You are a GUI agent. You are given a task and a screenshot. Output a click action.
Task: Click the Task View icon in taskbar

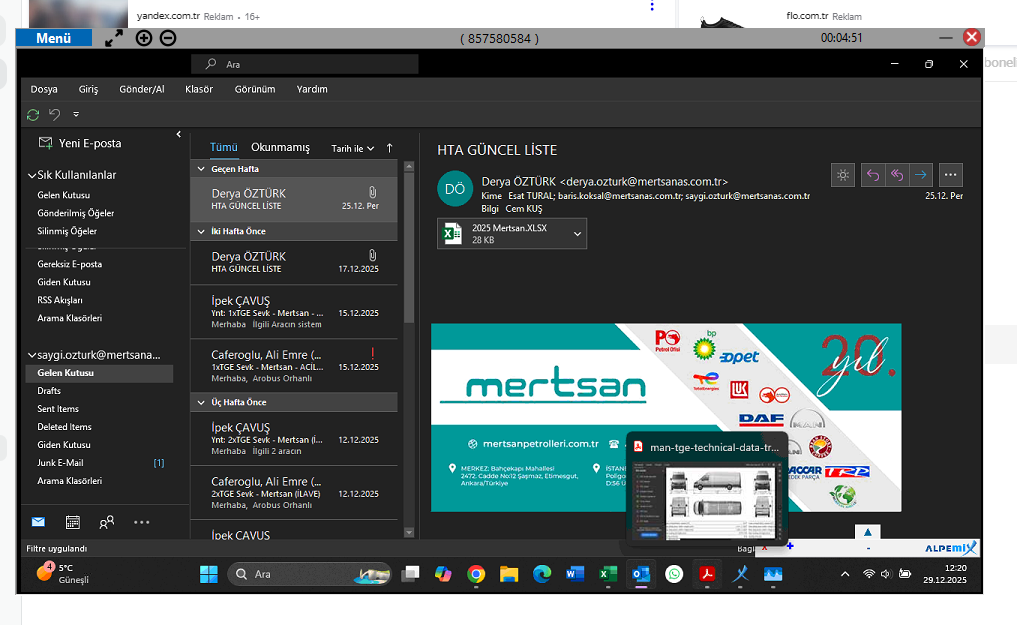[410, 574]
